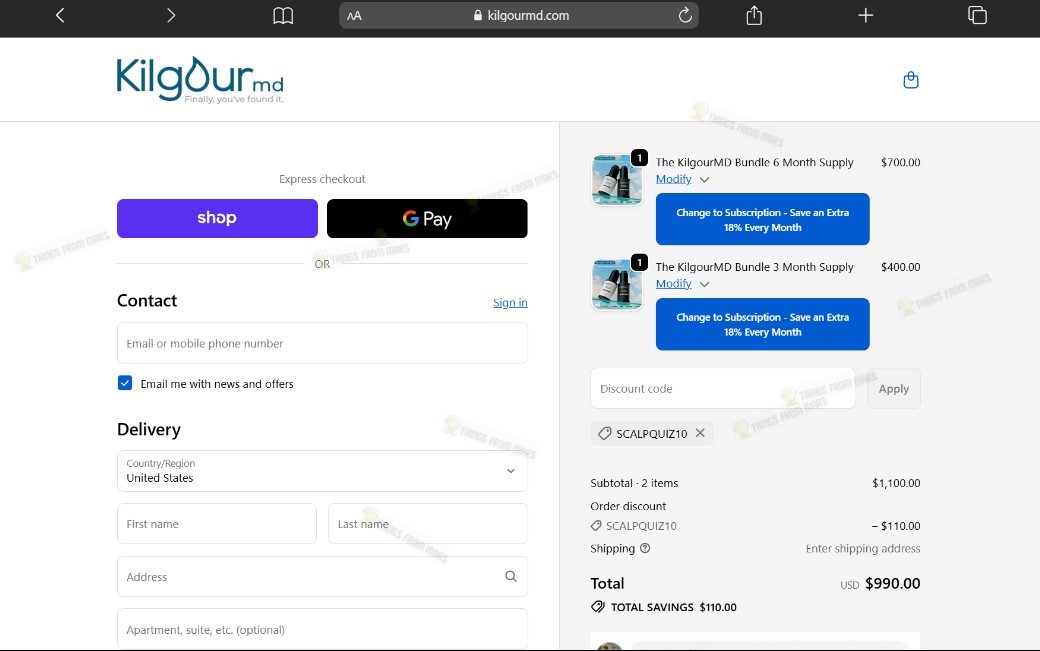1040x651 pixels.
Task: Click Modify under the 3 Month Supply bundle
Action: pos(673,284)
